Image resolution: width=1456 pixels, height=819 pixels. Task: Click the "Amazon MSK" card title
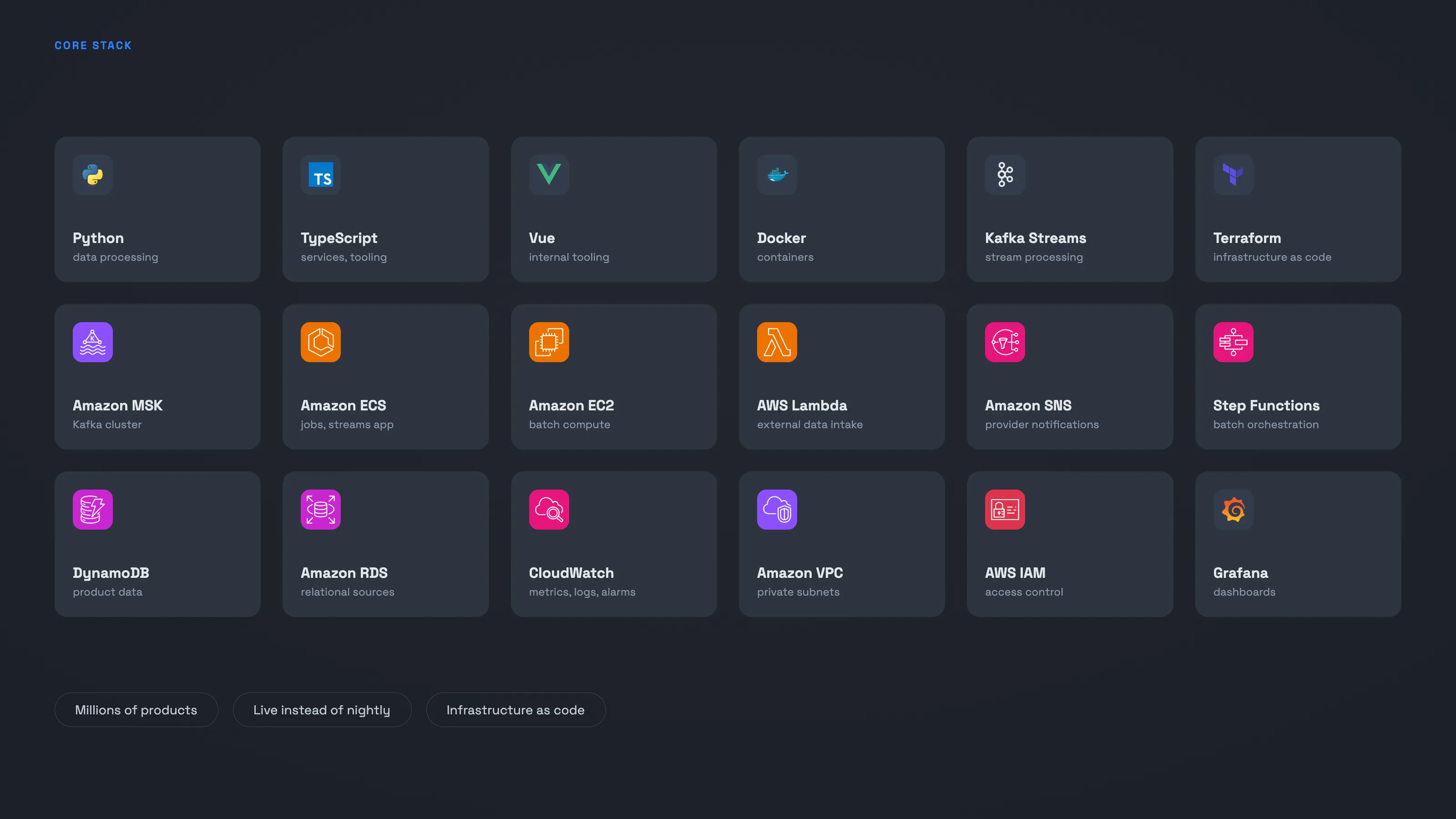coord(117,405)
